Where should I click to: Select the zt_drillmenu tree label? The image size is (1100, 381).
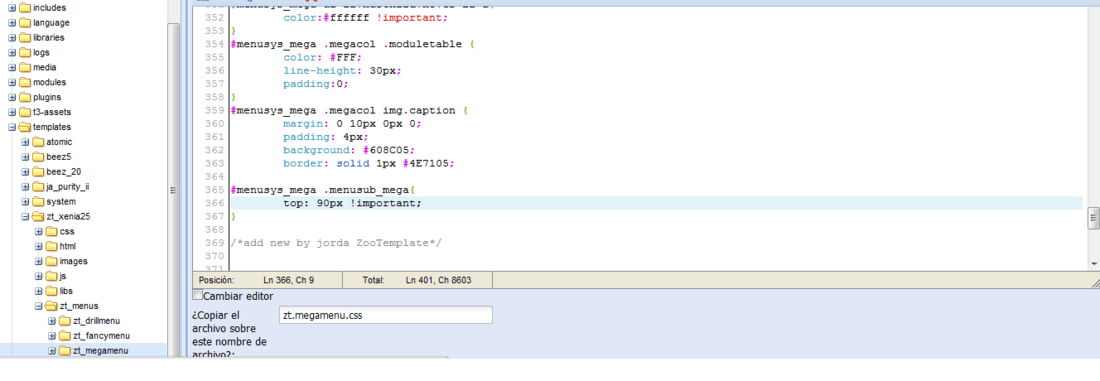pyautogui.click(x=97, y=321)
